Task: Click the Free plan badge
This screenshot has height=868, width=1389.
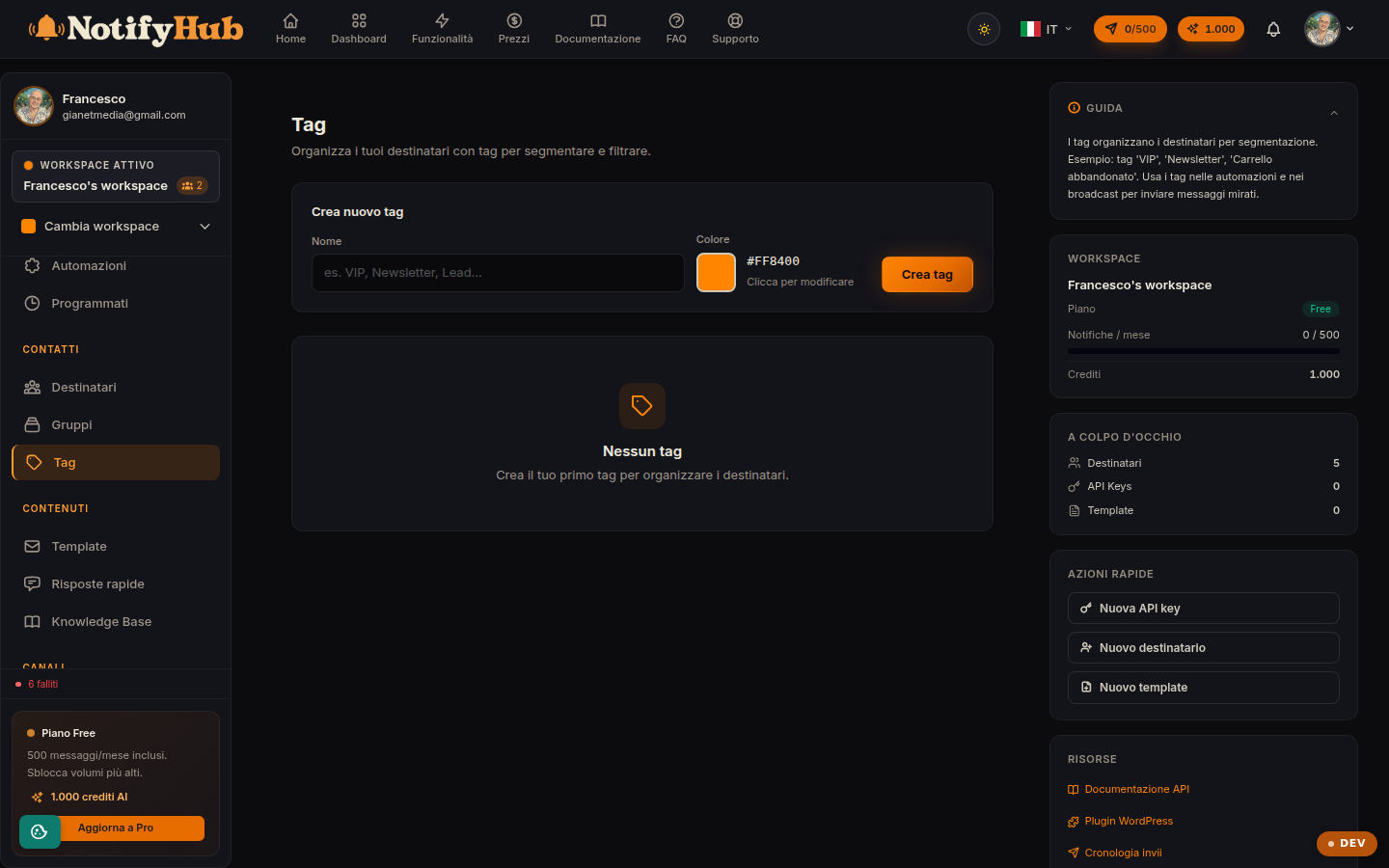Action: (1321, 309)
